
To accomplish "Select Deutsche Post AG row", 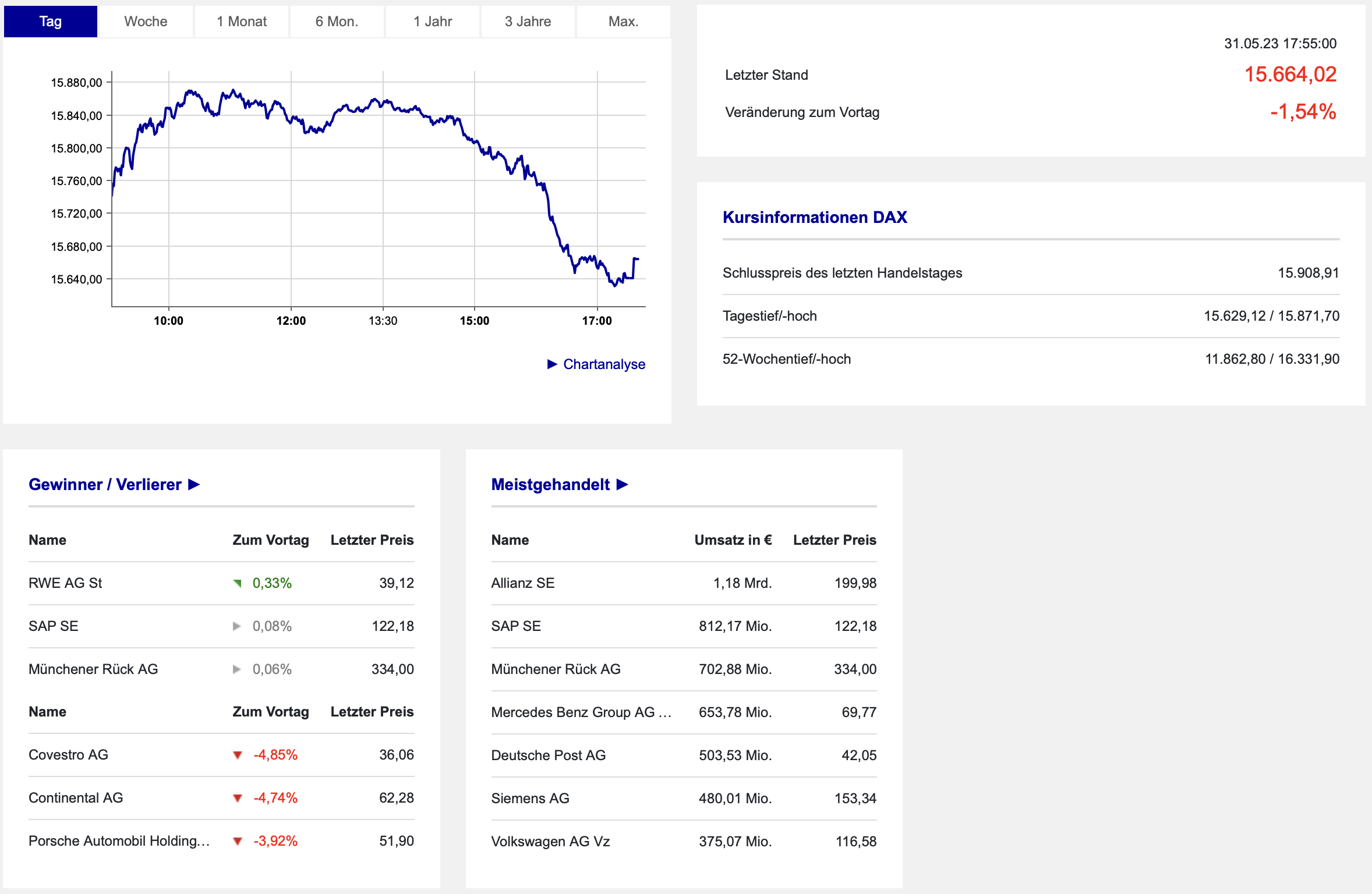I will [x=684, y=755].
